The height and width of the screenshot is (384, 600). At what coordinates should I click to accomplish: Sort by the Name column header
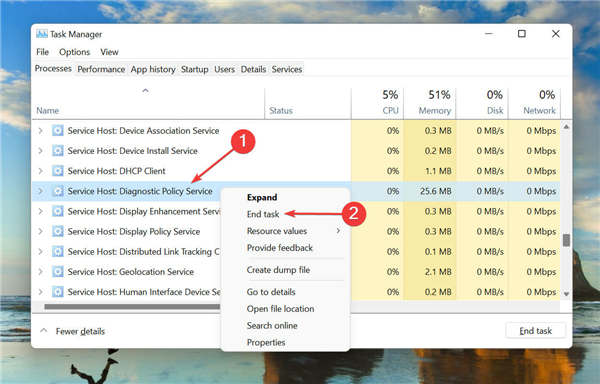pyautogui.click(x=47, y=111)
